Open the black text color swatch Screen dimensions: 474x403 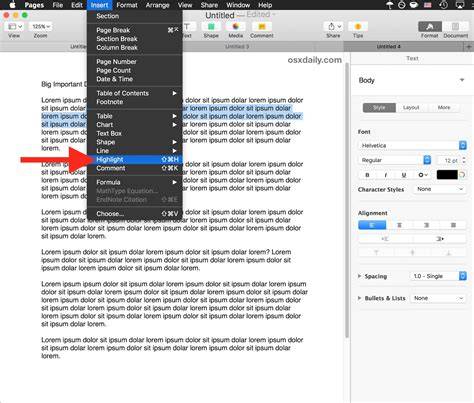click(447, 175)
